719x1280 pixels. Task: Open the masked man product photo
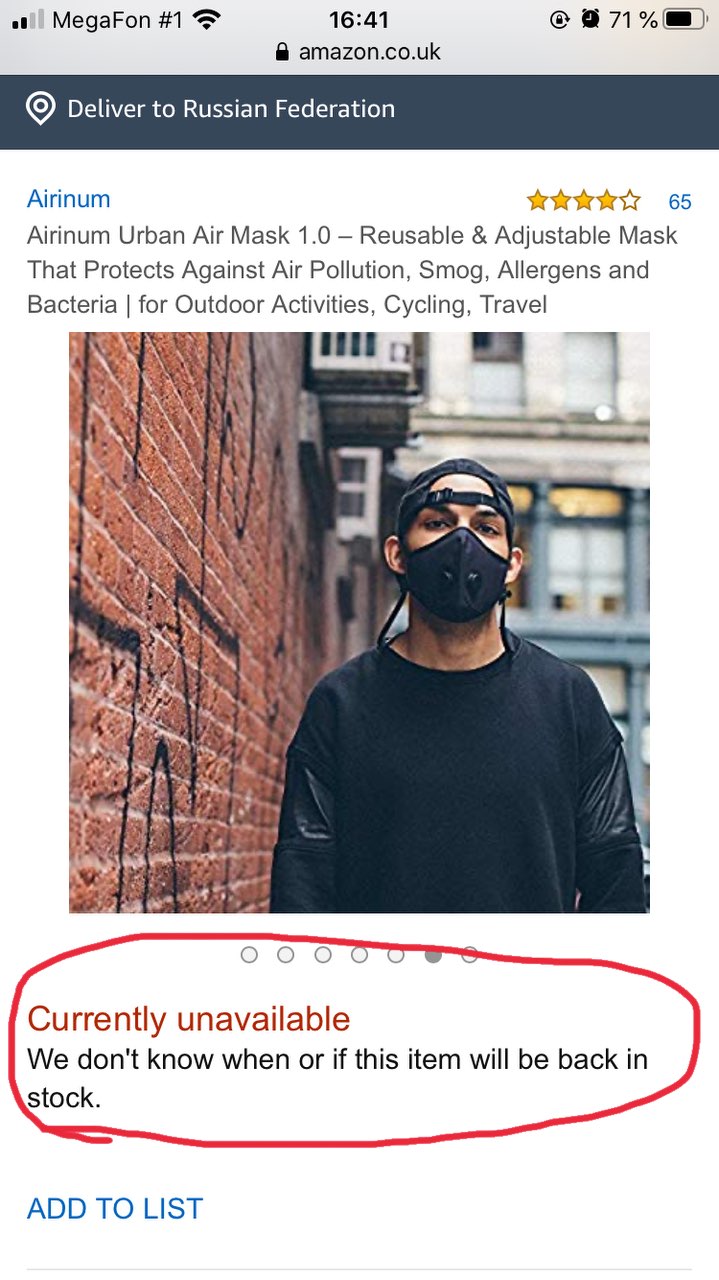(x=359, y=622)
